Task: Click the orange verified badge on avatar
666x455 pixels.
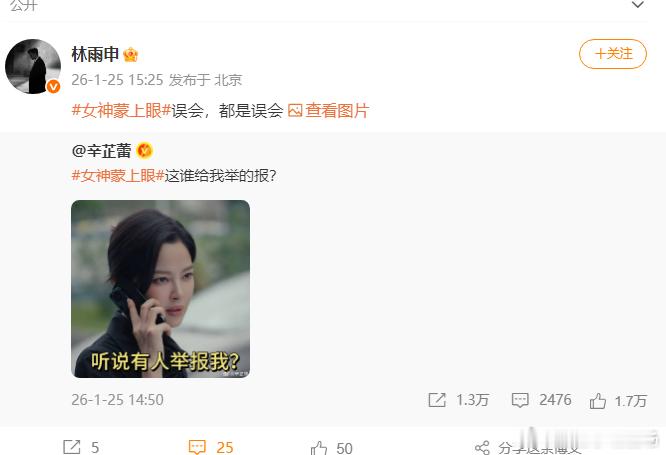Action: point(54,87)
